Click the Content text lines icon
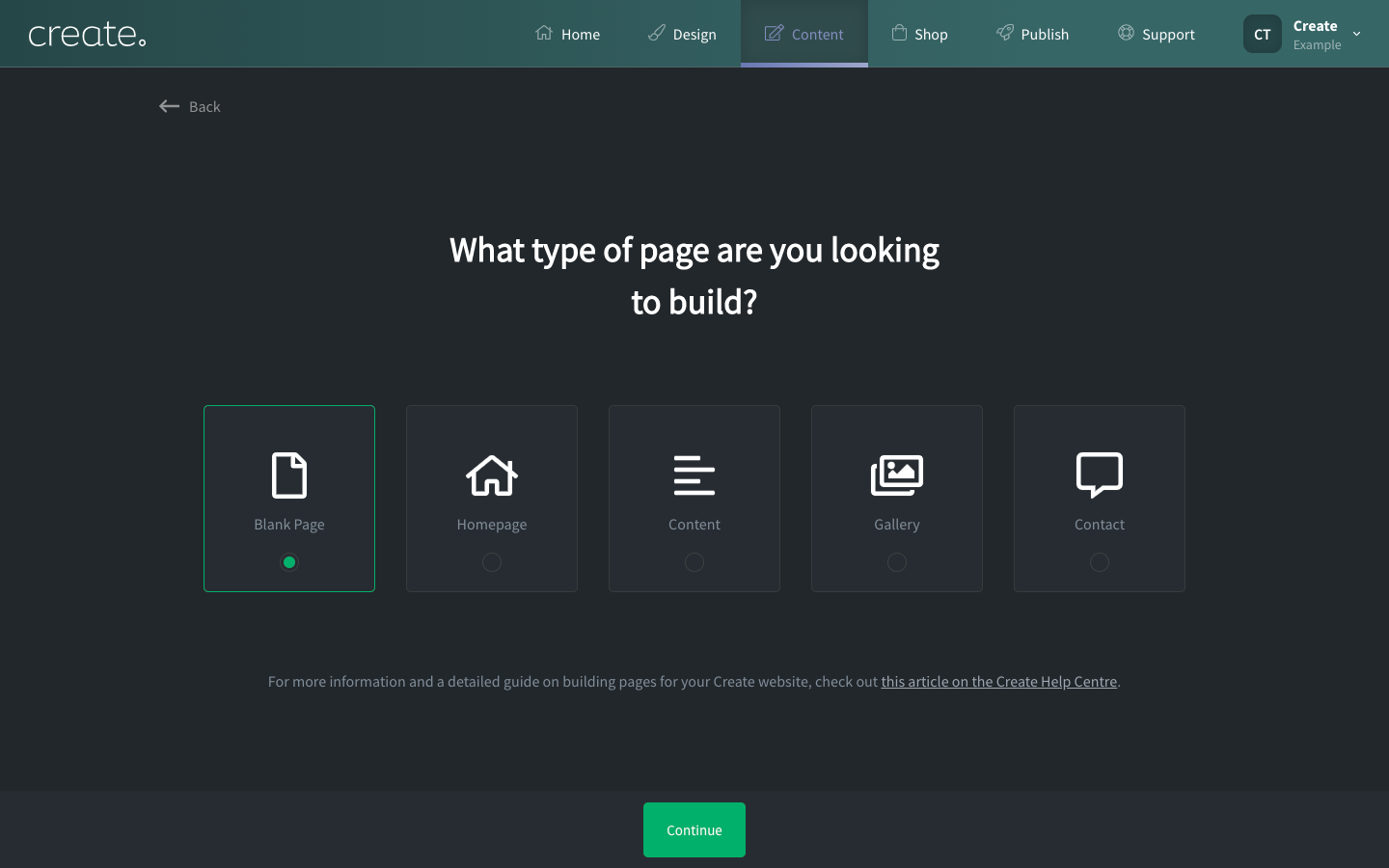Screen dimensions: 1389x868 (x=694, y=475)
